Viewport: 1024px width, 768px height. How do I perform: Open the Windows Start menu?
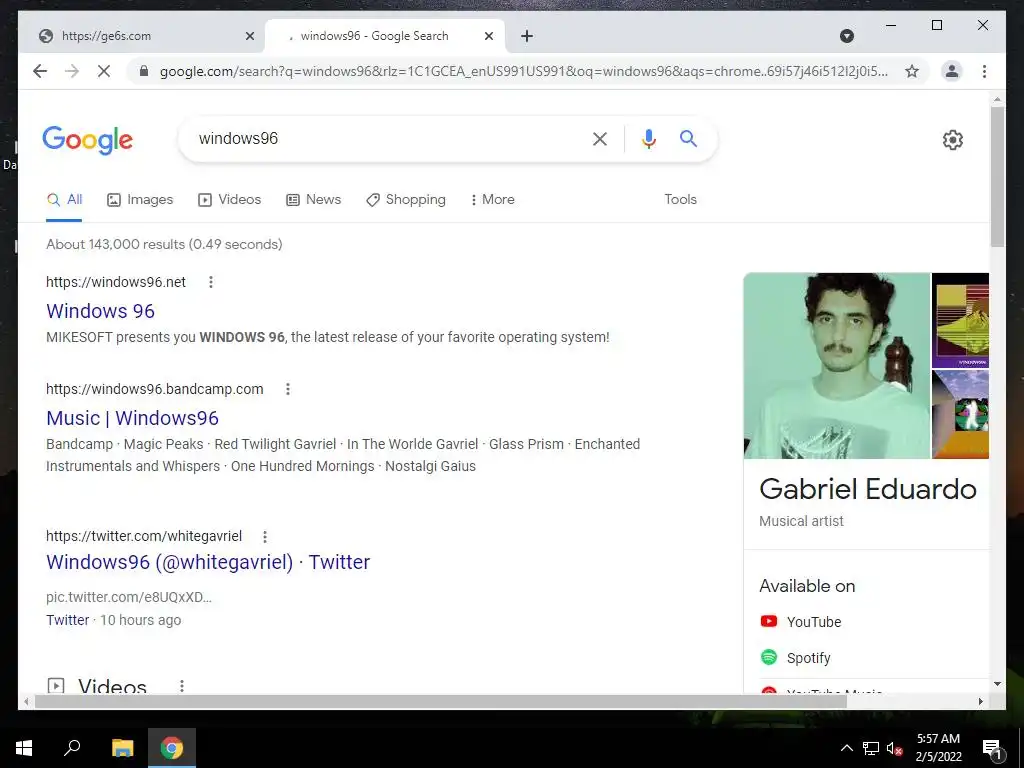click(24, 748)
